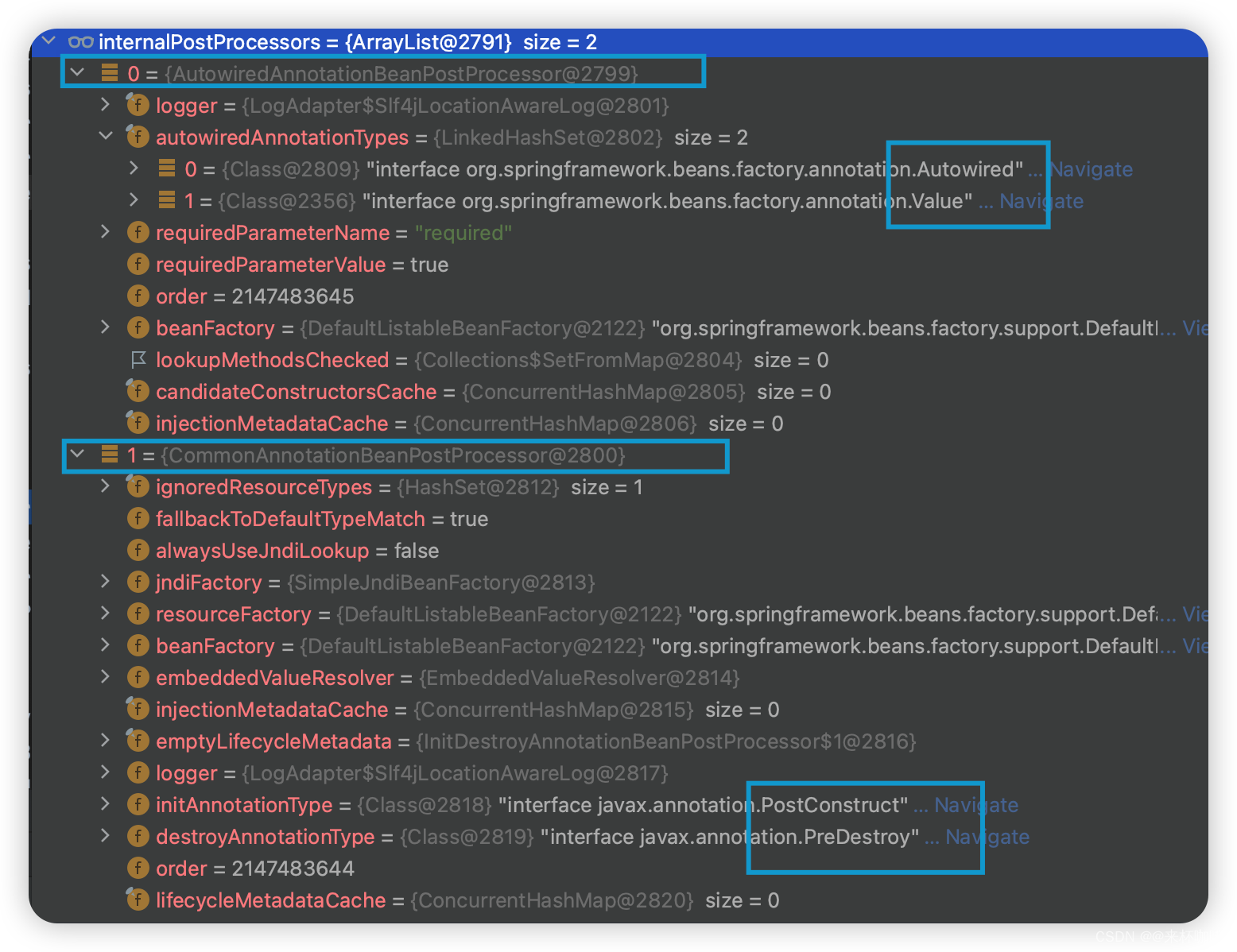Navigate to the PostConstruct annotation class

pos(976,805)
